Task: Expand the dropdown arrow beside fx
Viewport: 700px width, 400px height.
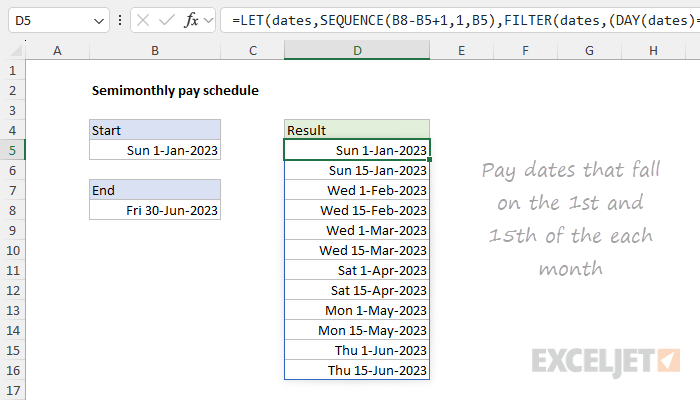Action: [x=208, y=21]
